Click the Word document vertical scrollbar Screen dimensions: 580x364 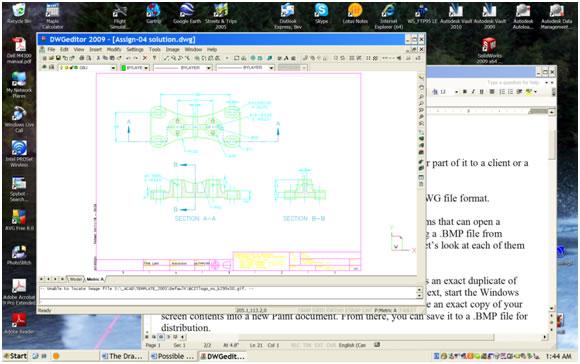click(552, 211)
